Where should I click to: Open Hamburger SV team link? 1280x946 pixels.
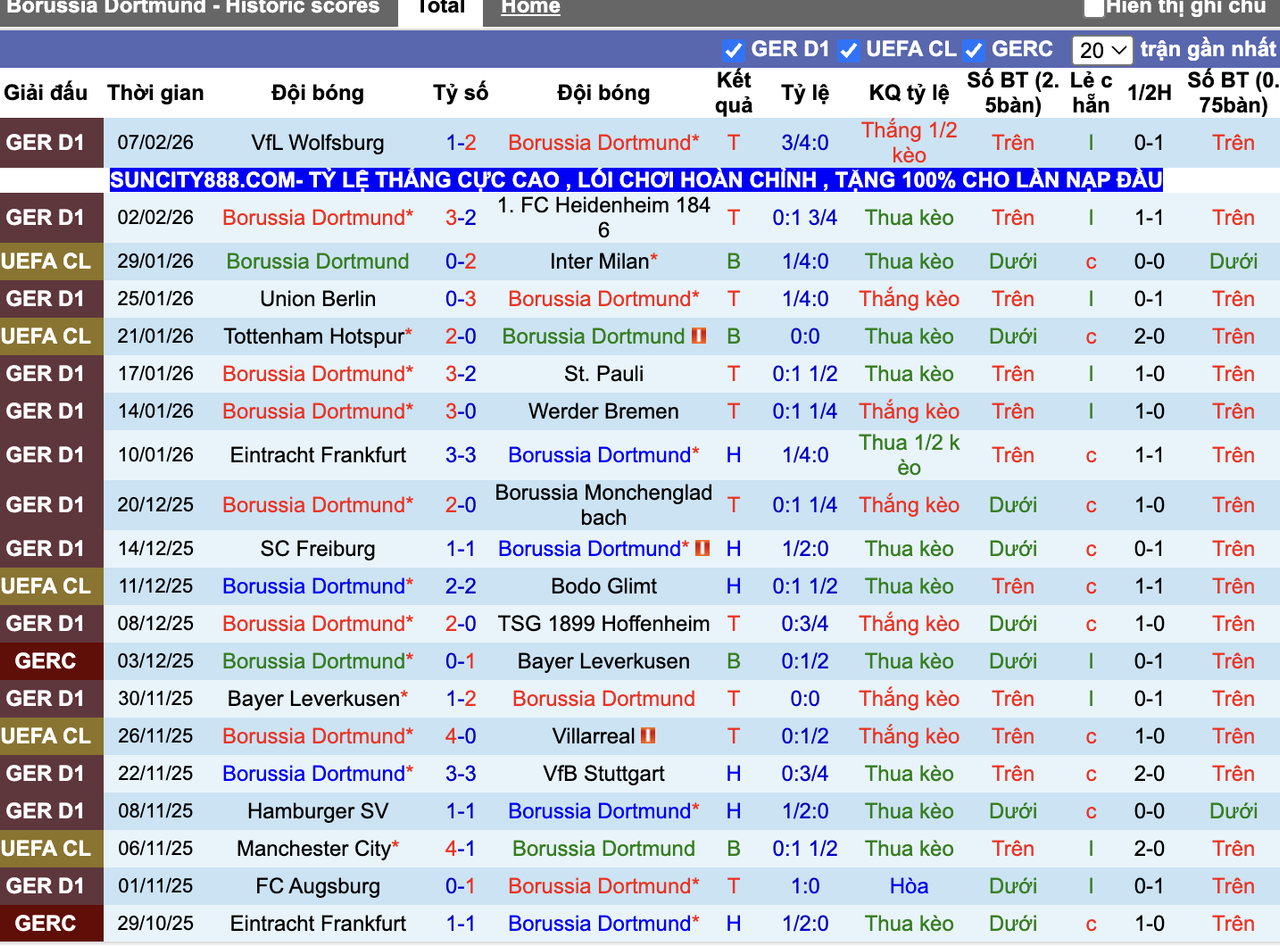point(318,811)
